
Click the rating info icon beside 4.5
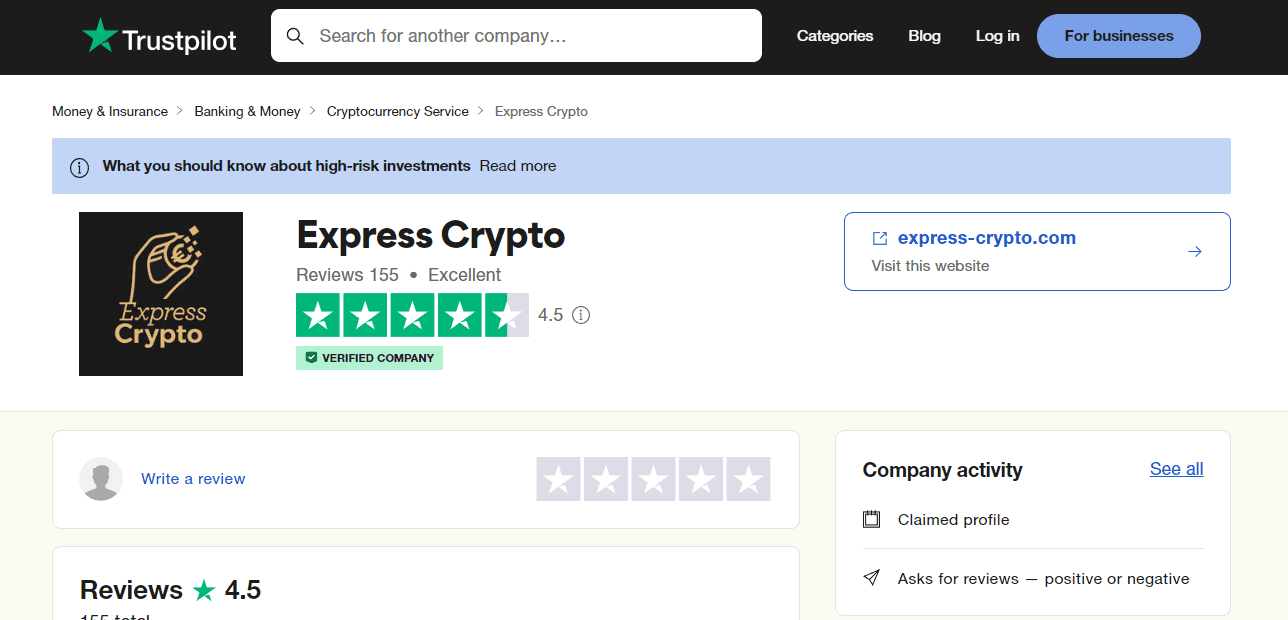[x=581, y=315]
